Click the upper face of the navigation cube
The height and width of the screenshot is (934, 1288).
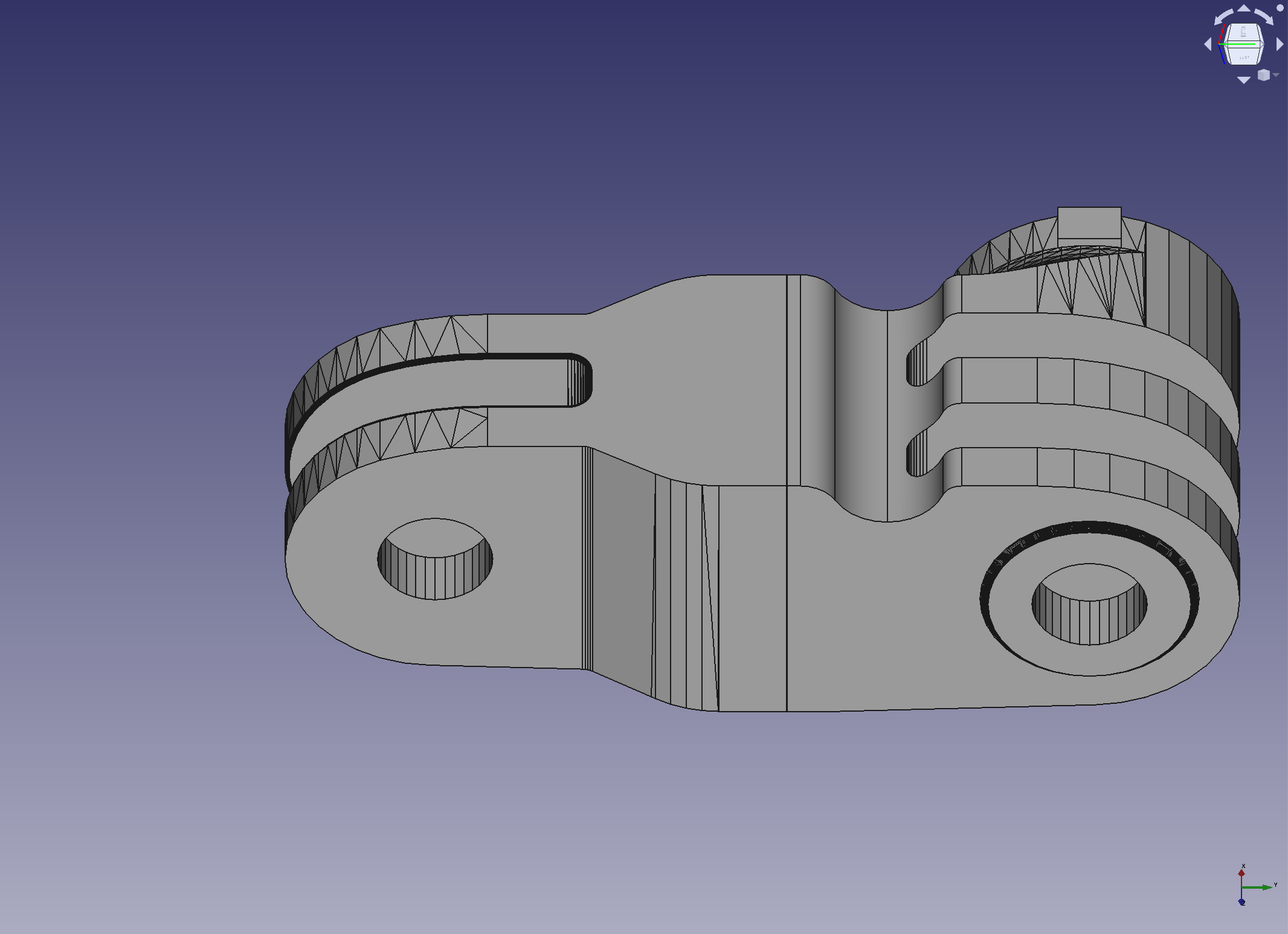(x=1243, y=31)
